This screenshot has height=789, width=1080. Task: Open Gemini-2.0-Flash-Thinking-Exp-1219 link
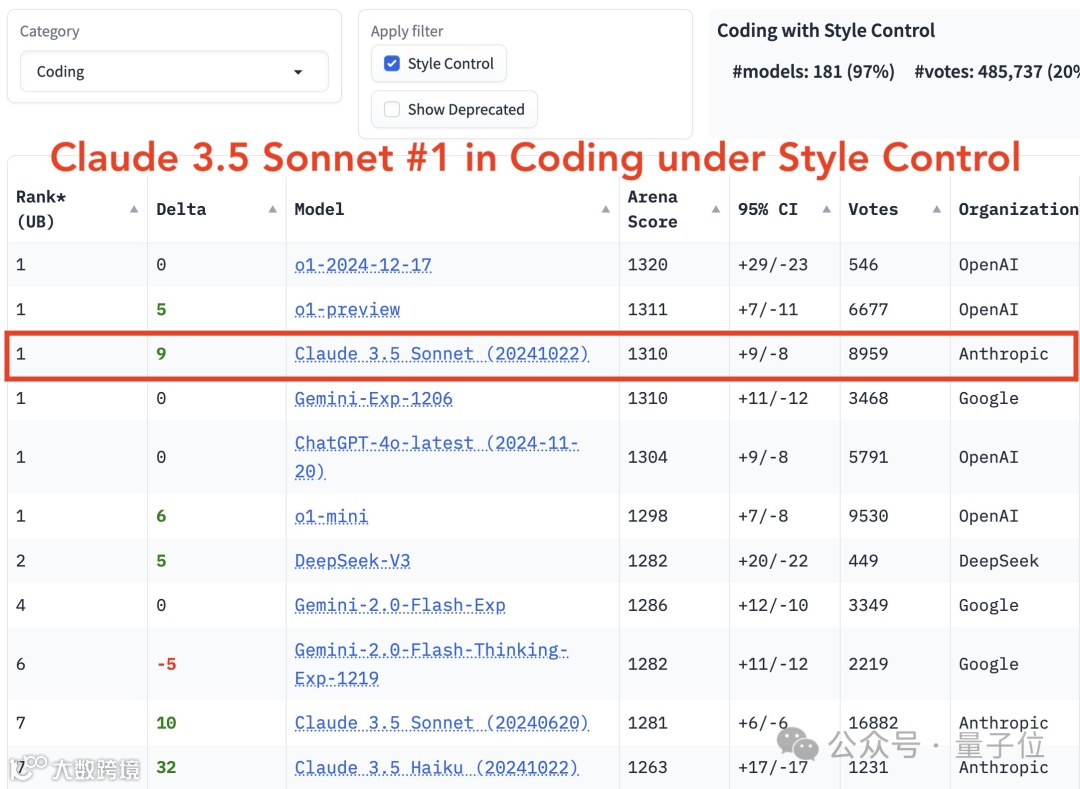[x=431, y=664]
